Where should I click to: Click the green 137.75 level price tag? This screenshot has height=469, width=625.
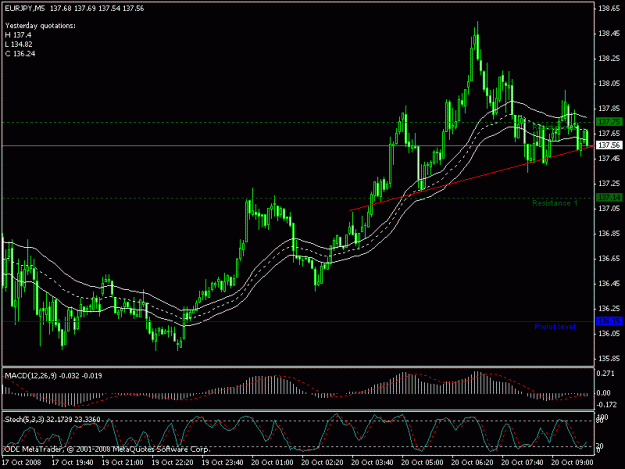[609, 122]
